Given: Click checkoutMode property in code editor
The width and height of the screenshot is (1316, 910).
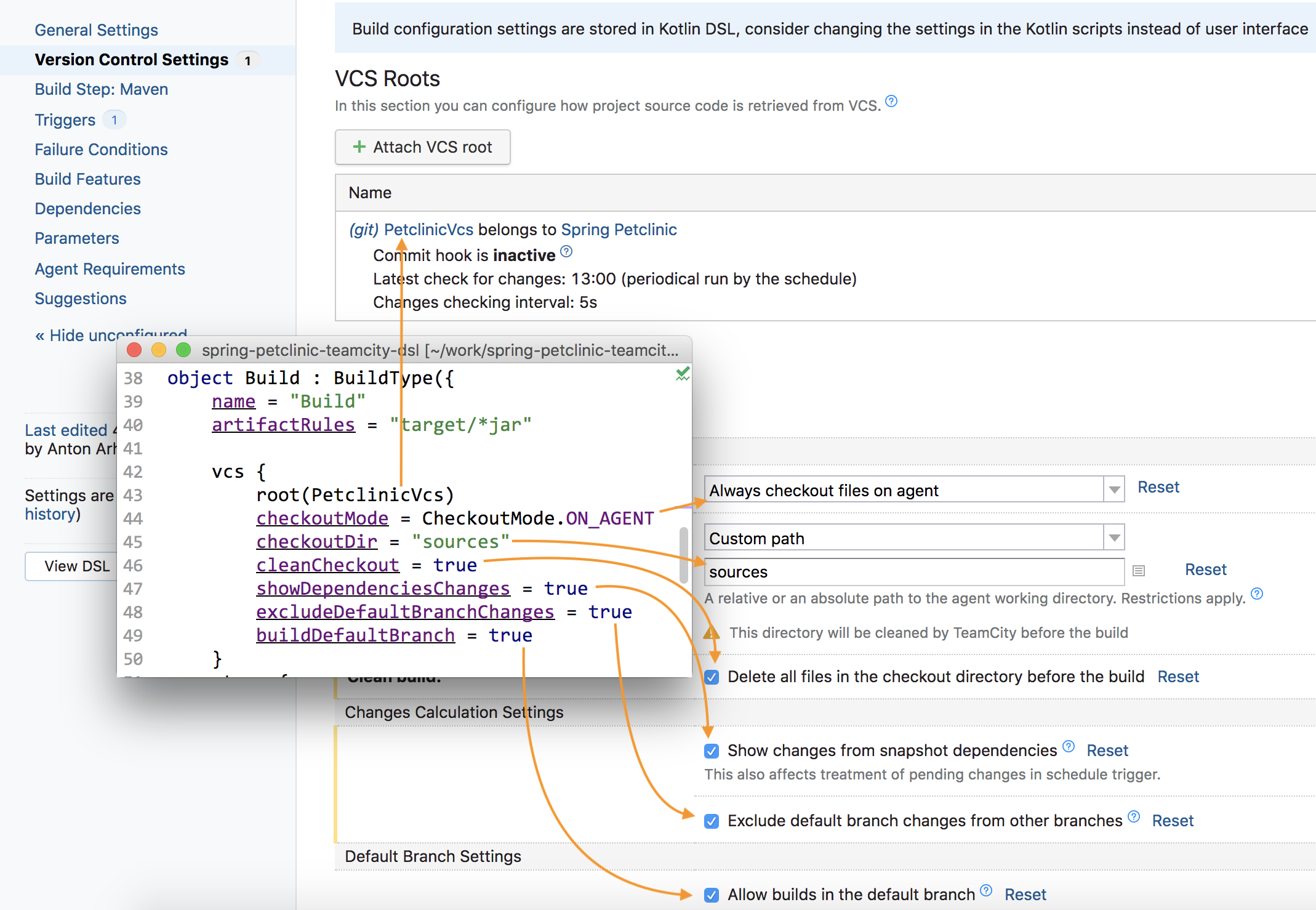Looking at the screenshot, I should click(x=323, y=518).
